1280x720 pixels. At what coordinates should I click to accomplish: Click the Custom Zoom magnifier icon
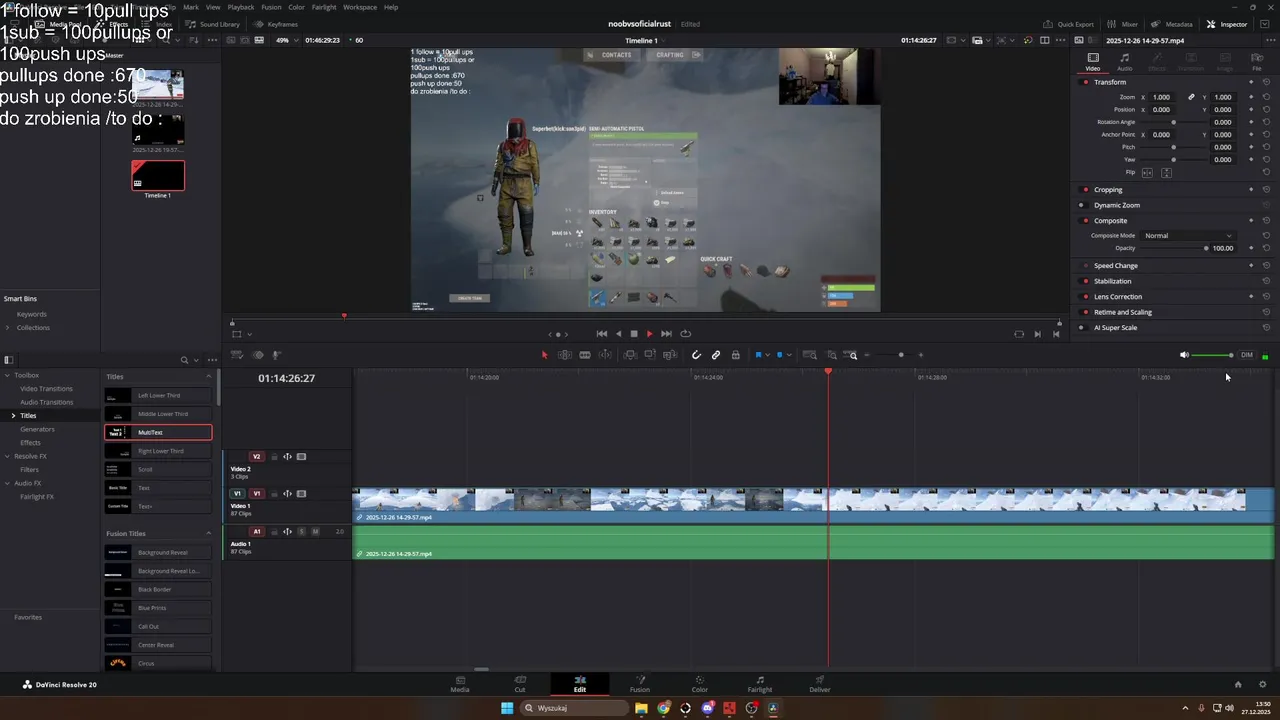pos(852,355)
